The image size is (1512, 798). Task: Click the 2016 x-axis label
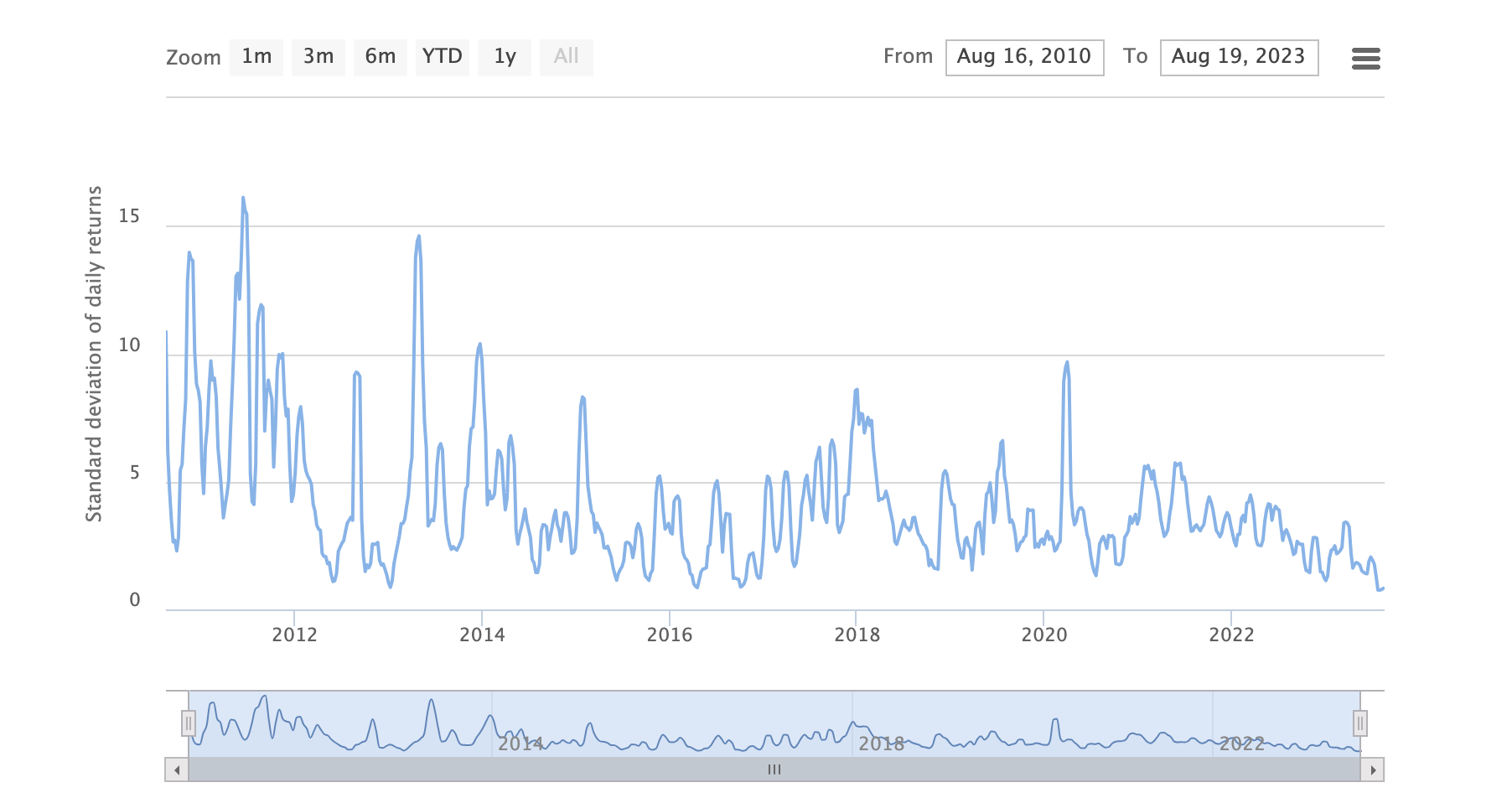click(x=670, y=635)
